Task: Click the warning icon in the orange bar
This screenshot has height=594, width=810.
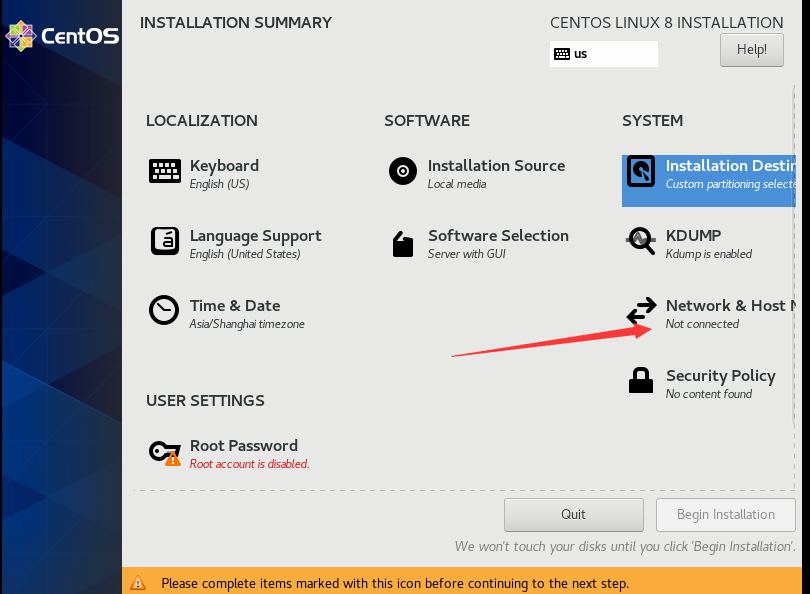Action: point(138,583)
